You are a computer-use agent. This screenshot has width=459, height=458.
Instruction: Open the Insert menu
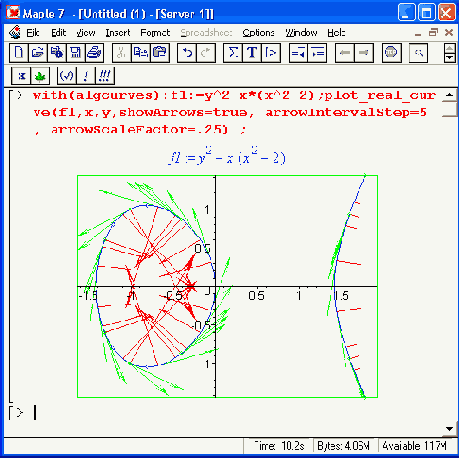pyautogui.click(x=118, y=33)
